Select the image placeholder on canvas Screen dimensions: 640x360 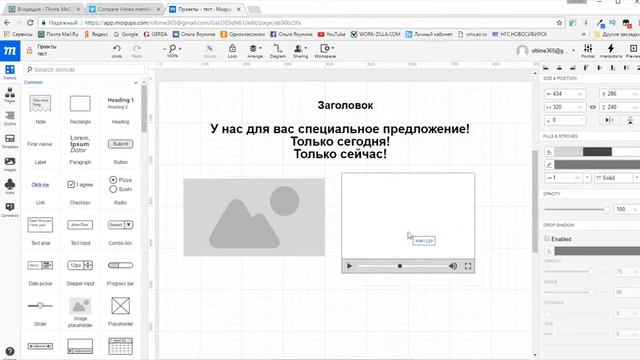(254, 217)
